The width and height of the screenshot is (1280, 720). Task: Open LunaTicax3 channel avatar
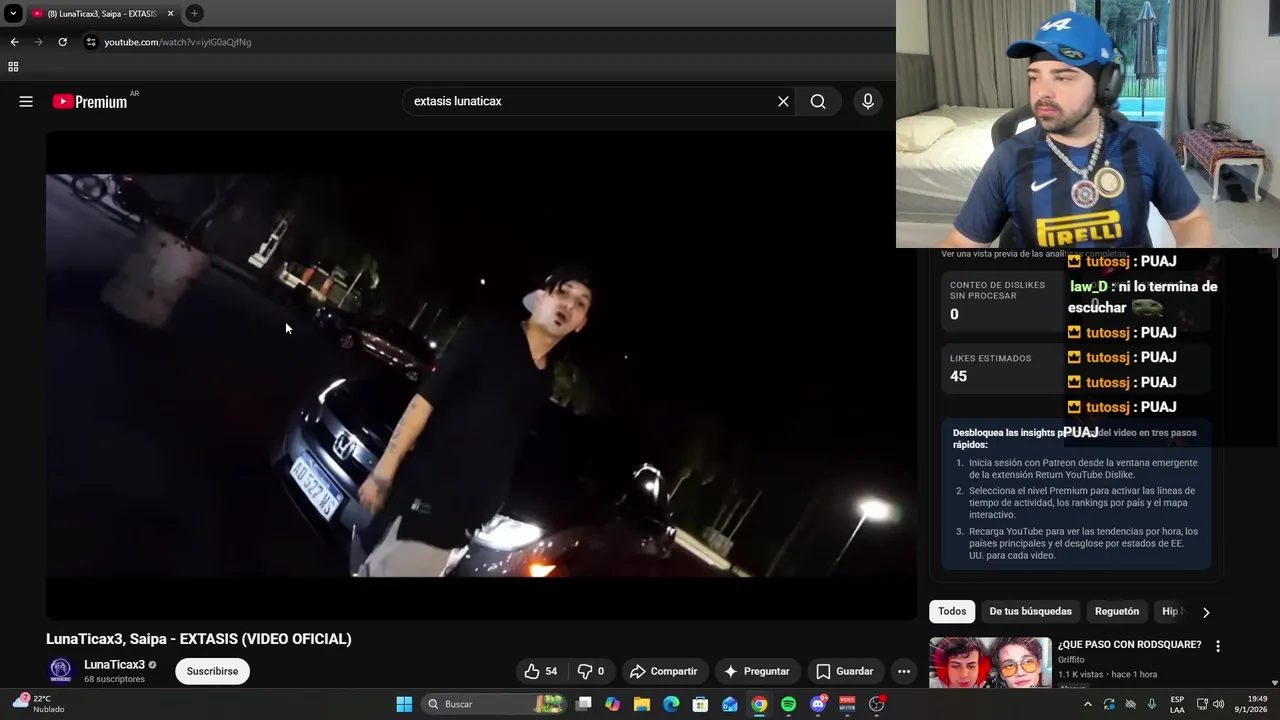[61, 671]
